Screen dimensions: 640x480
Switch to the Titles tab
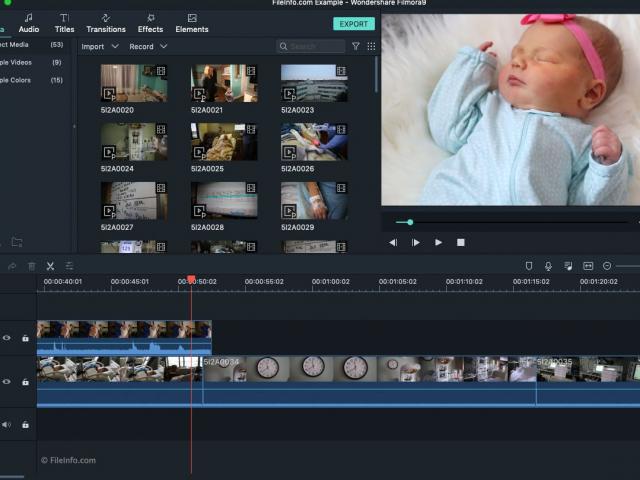pyautogui.click(x=64, y=23)
